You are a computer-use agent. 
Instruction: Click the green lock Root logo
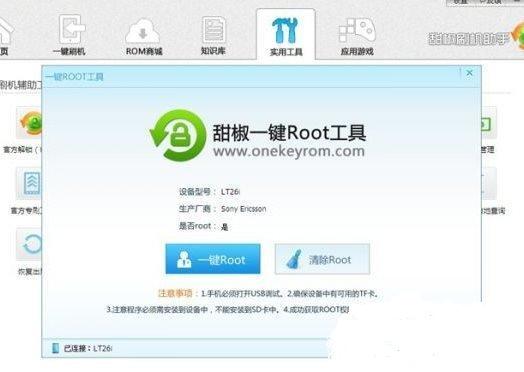pyautogui.click(x=178, y=135)
